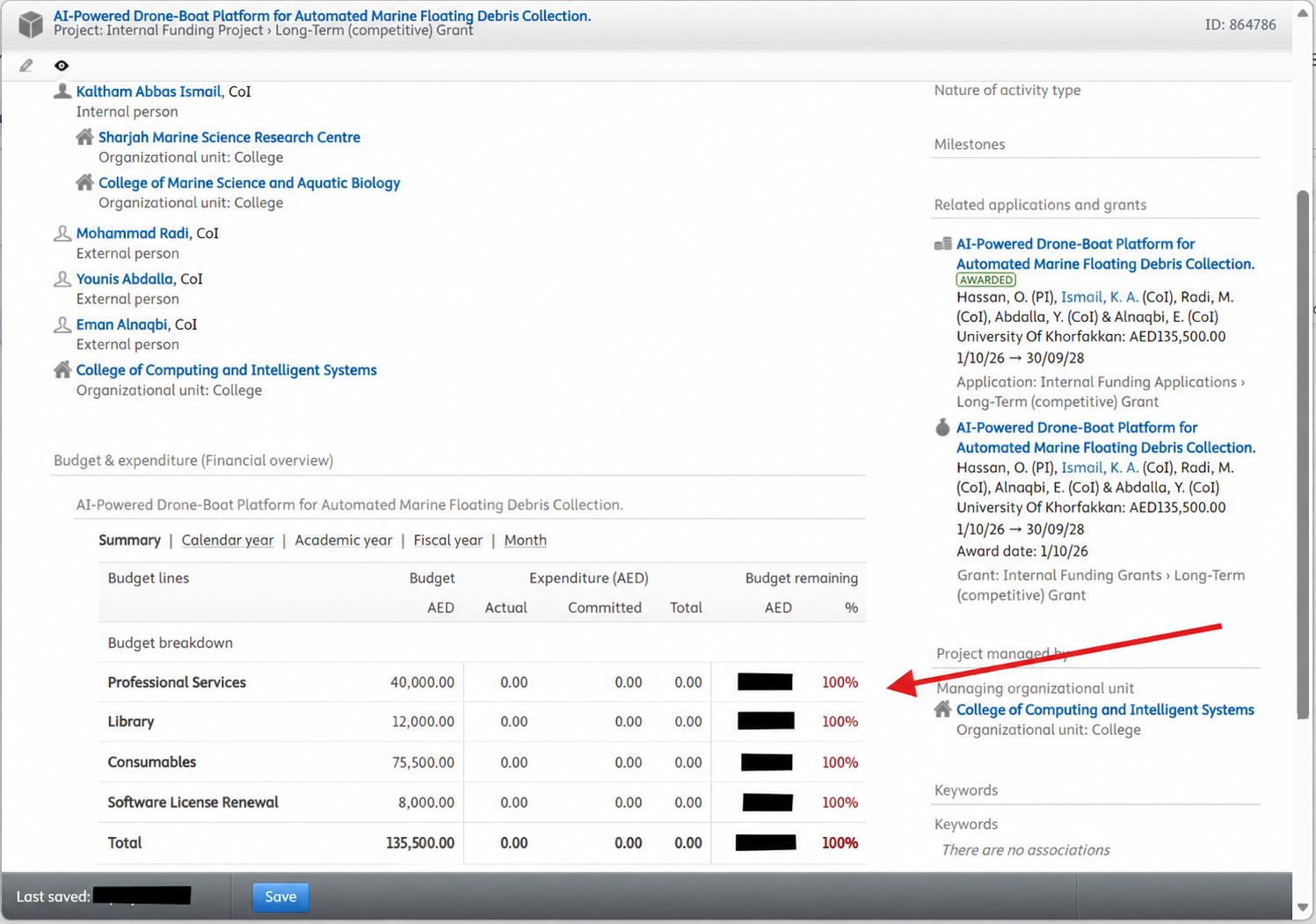Switch to Academic year budget view

343,540
